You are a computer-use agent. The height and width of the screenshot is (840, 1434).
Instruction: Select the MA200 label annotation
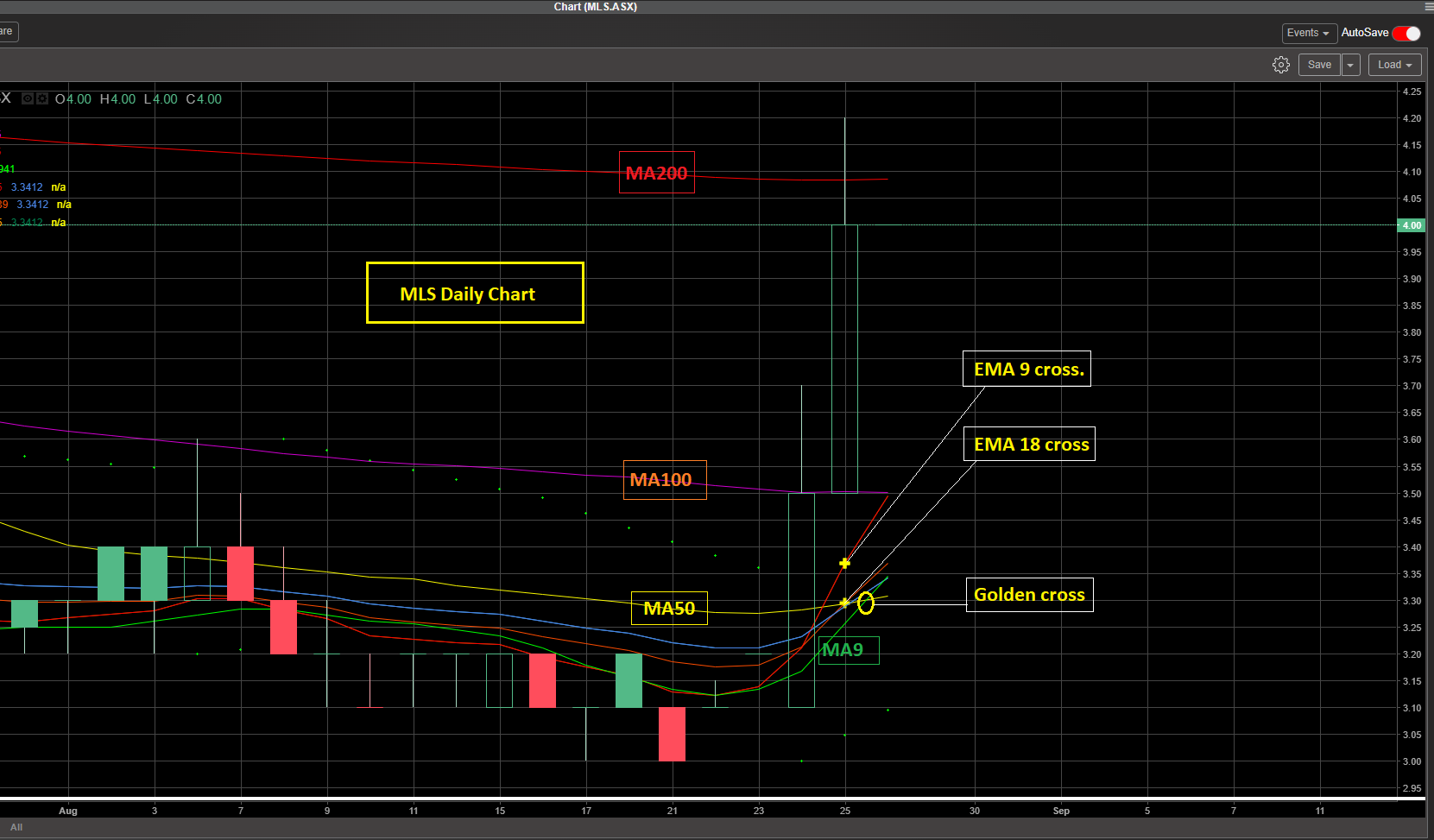657,173
